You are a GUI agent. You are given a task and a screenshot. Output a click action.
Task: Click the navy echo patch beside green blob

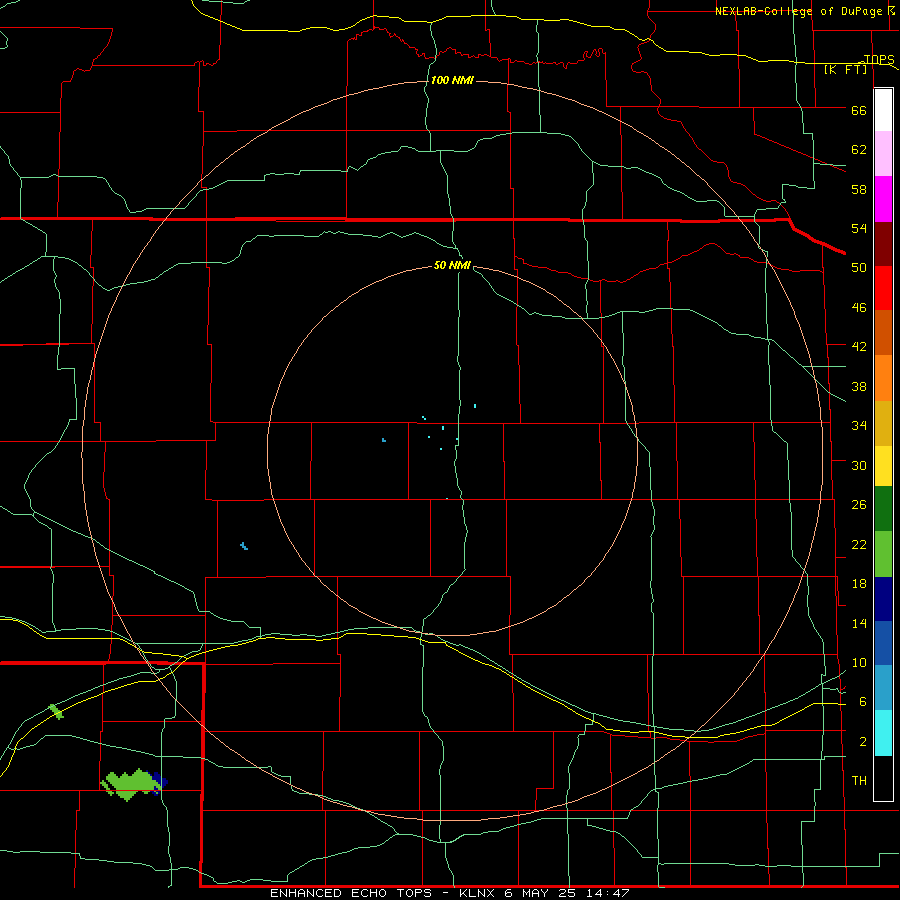(159, 781)
